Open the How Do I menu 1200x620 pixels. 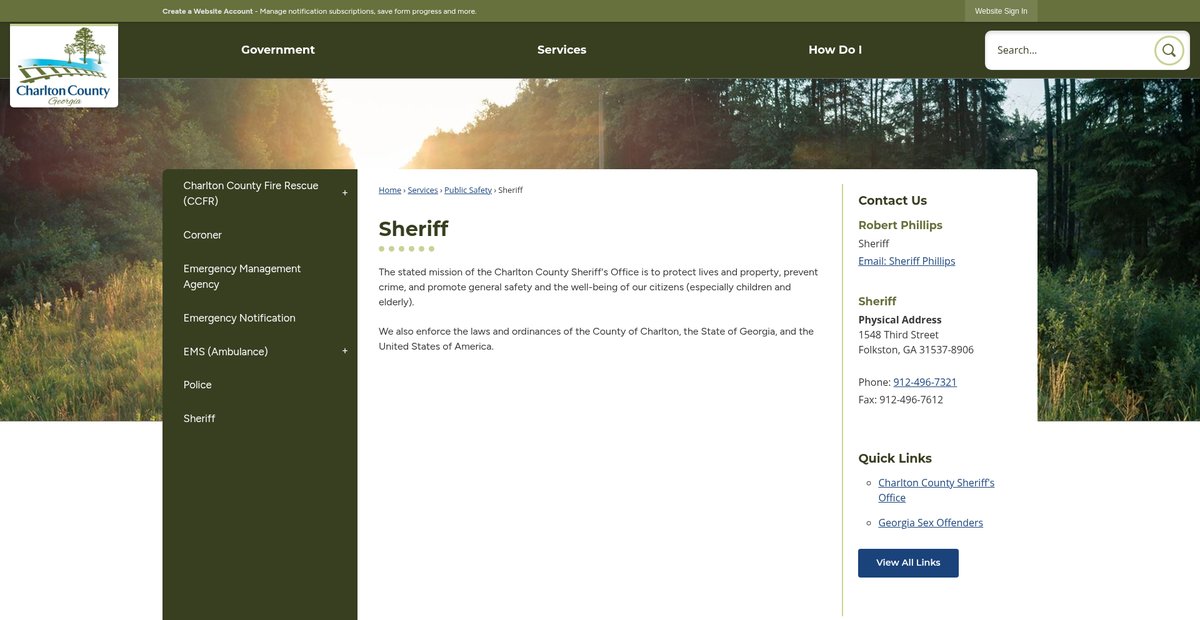coord(834,50)
